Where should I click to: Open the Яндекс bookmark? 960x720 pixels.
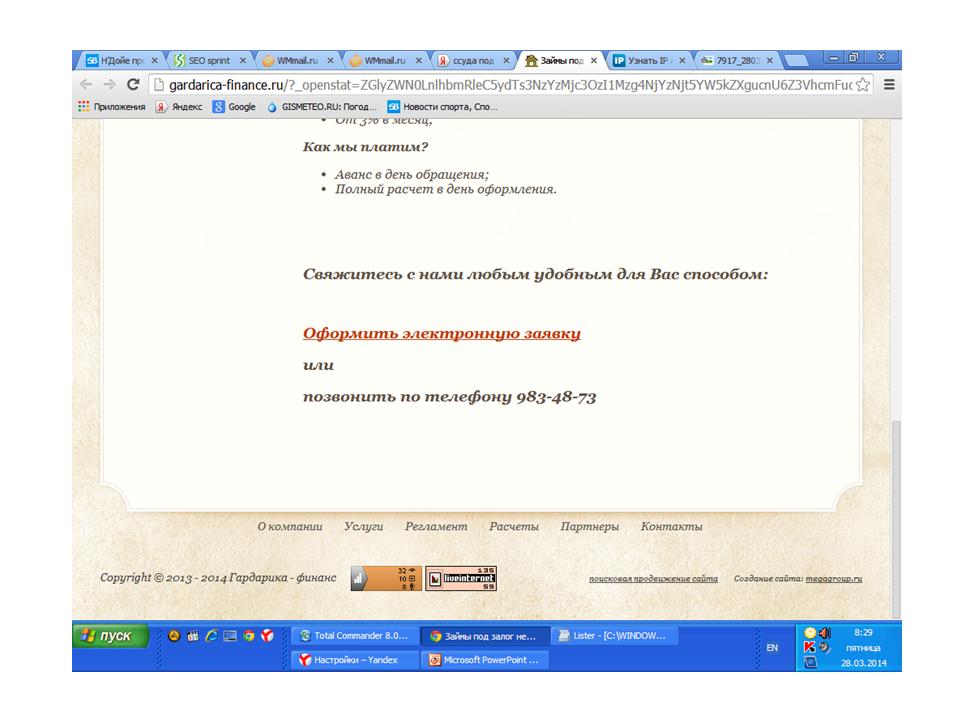coord(179,107)
